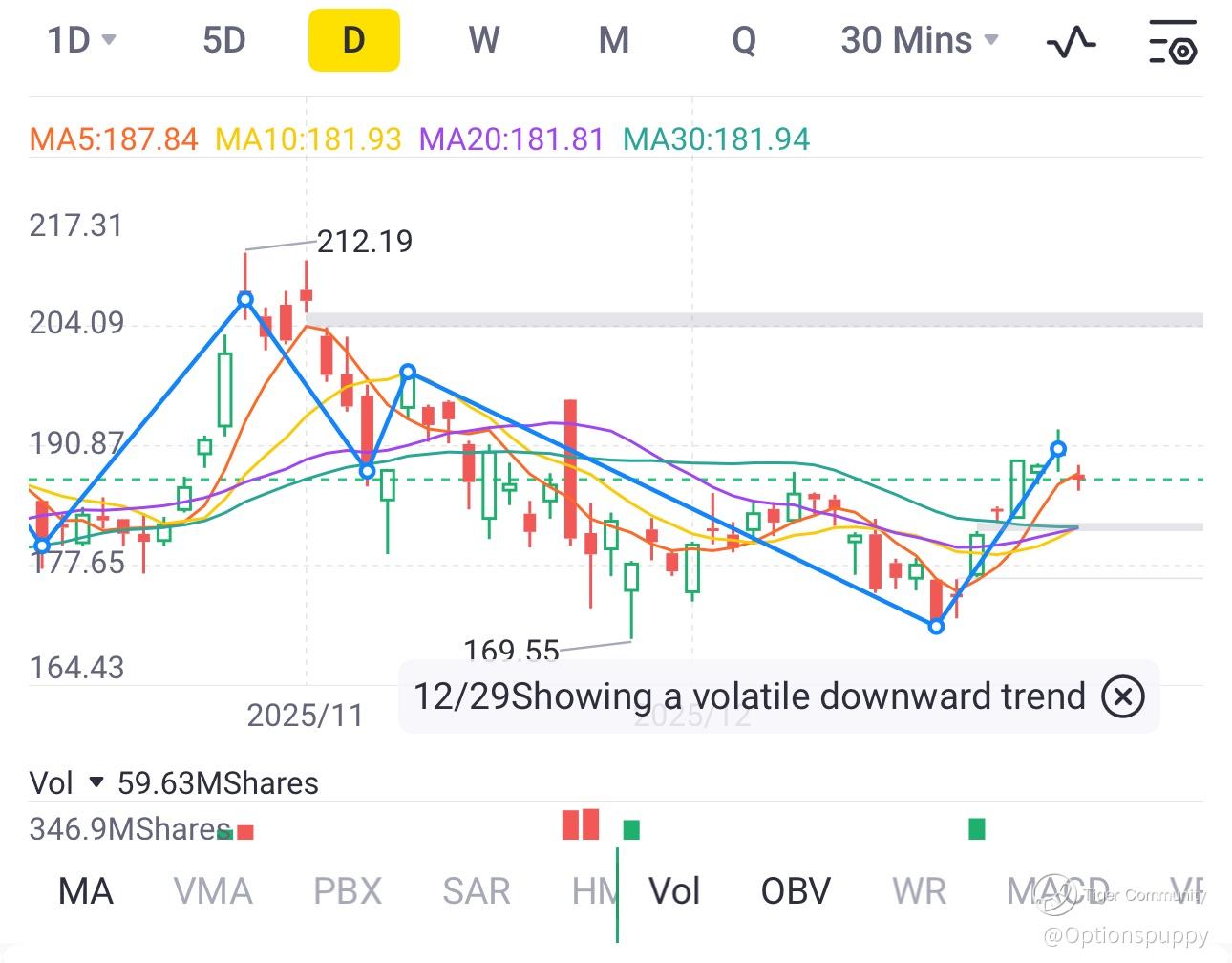The image size is (1232, 963).
Task: Select the trend line point at the lowest trough
Action: tap(936, 626)
